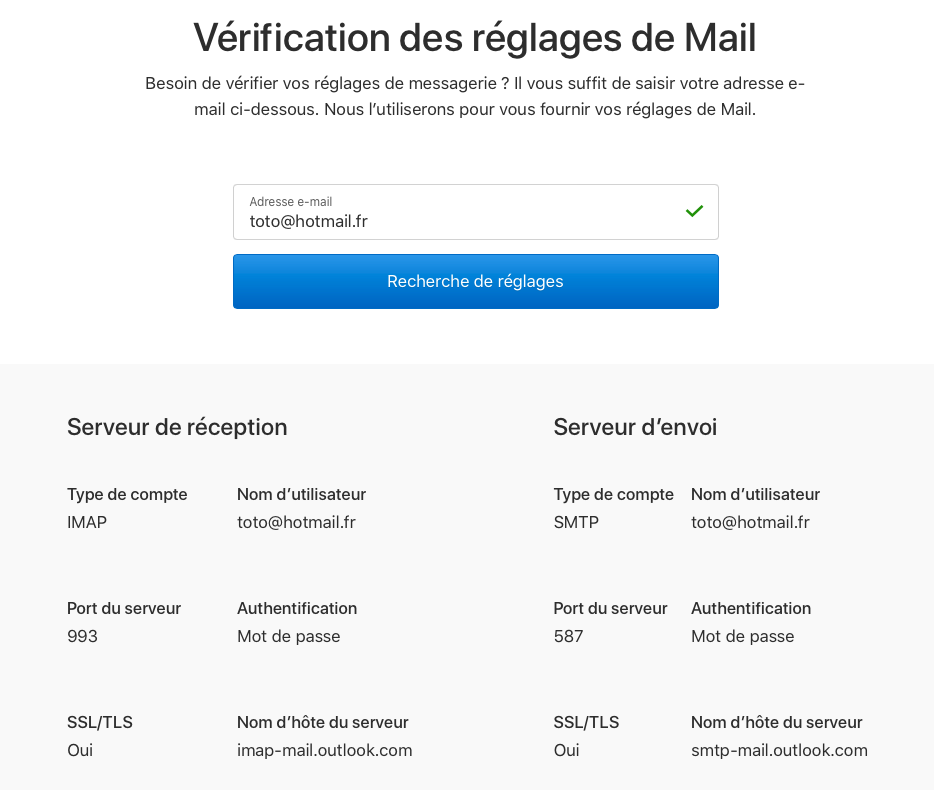This screenshot has height=790, width=934.
Task: Click the outgoing server port 587
Action: 568,636
